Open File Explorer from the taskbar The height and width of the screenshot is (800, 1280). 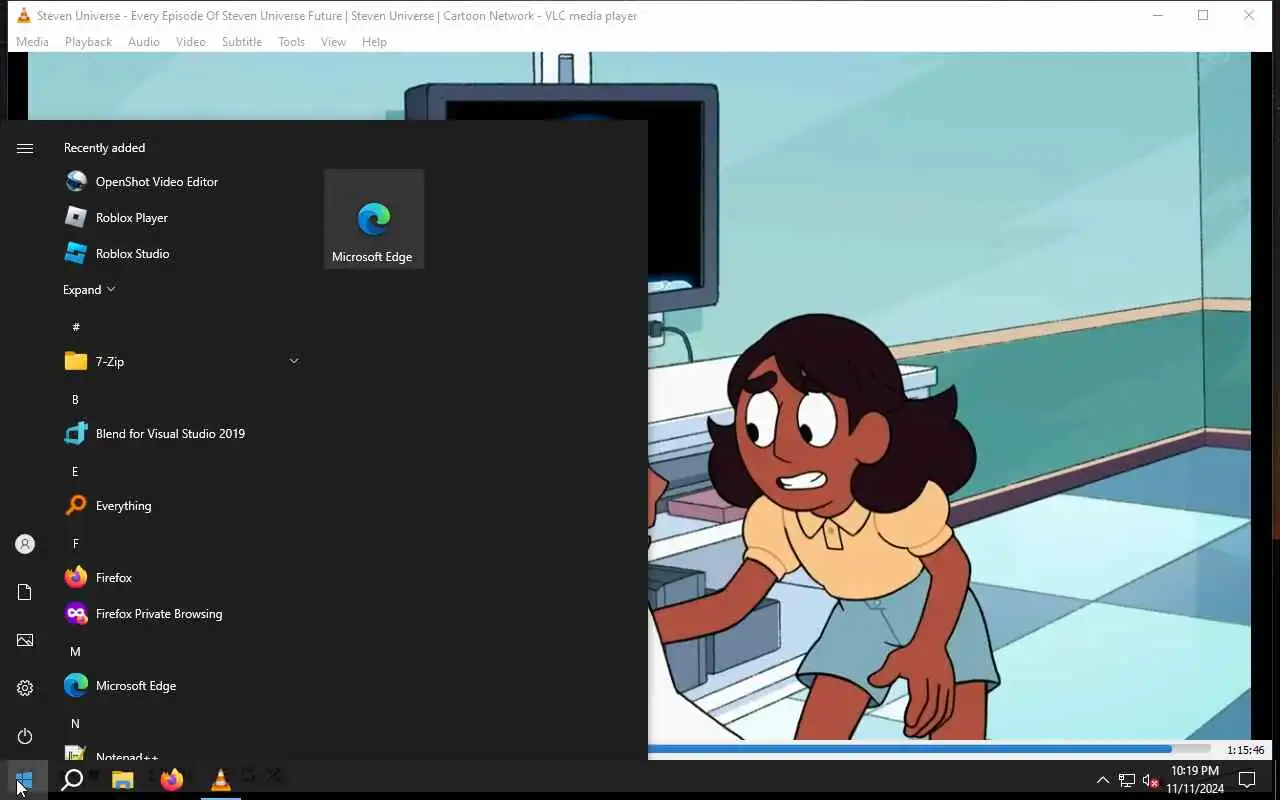[123, 780]
